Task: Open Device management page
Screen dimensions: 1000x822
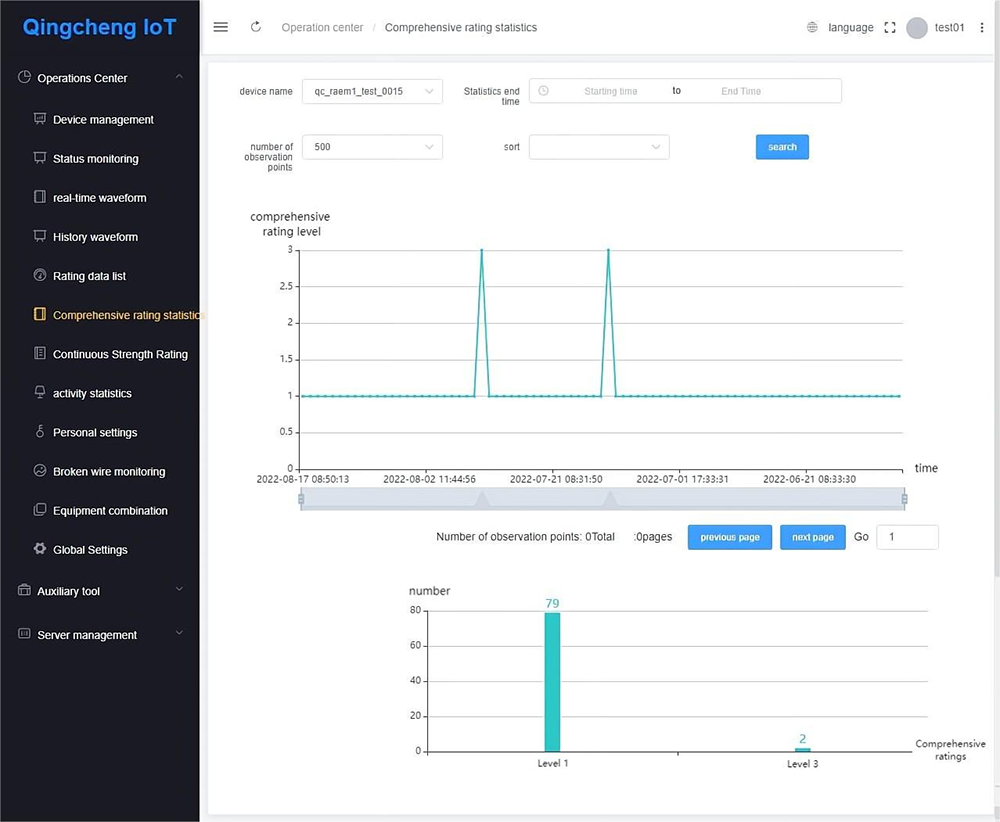Action: [103, 120]
